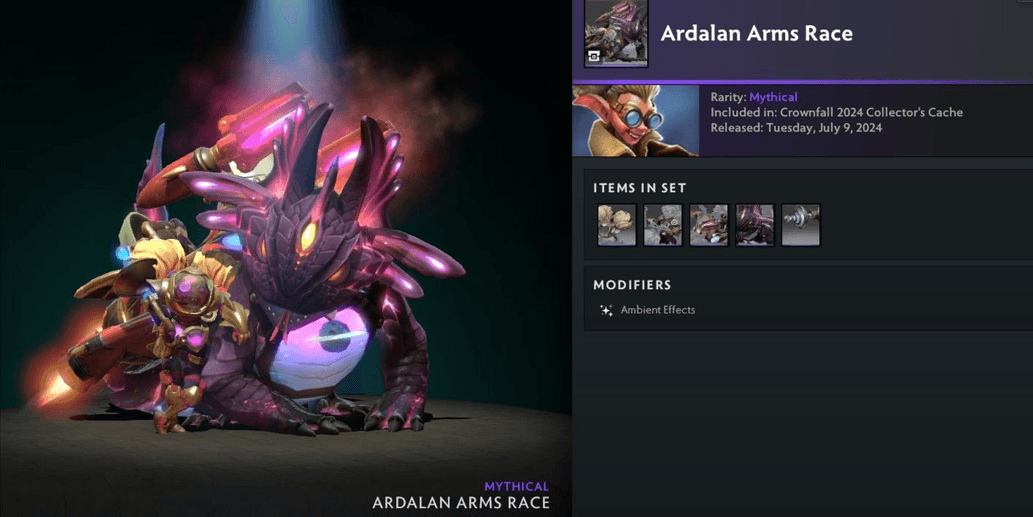Viewport: 1033px width, 517px height.
Task: Click the Ambient Effects sparkle icon
Action: (x=606, y=310)
